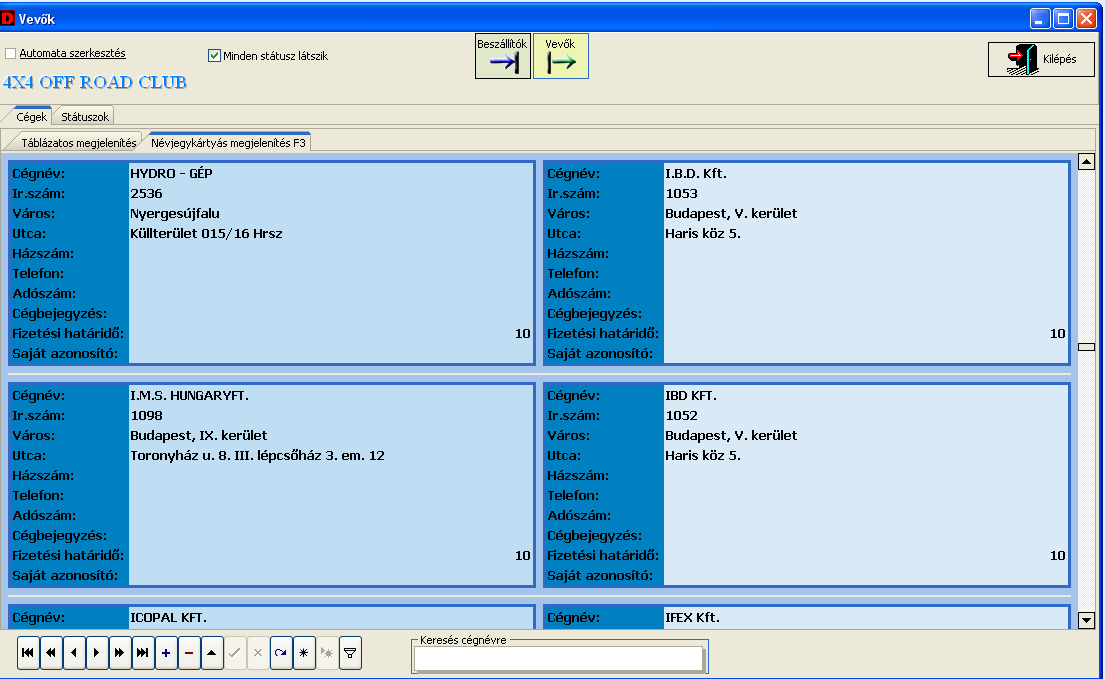
Task: Click company name I.B.D. Kft.
Action: pos(696,173)
